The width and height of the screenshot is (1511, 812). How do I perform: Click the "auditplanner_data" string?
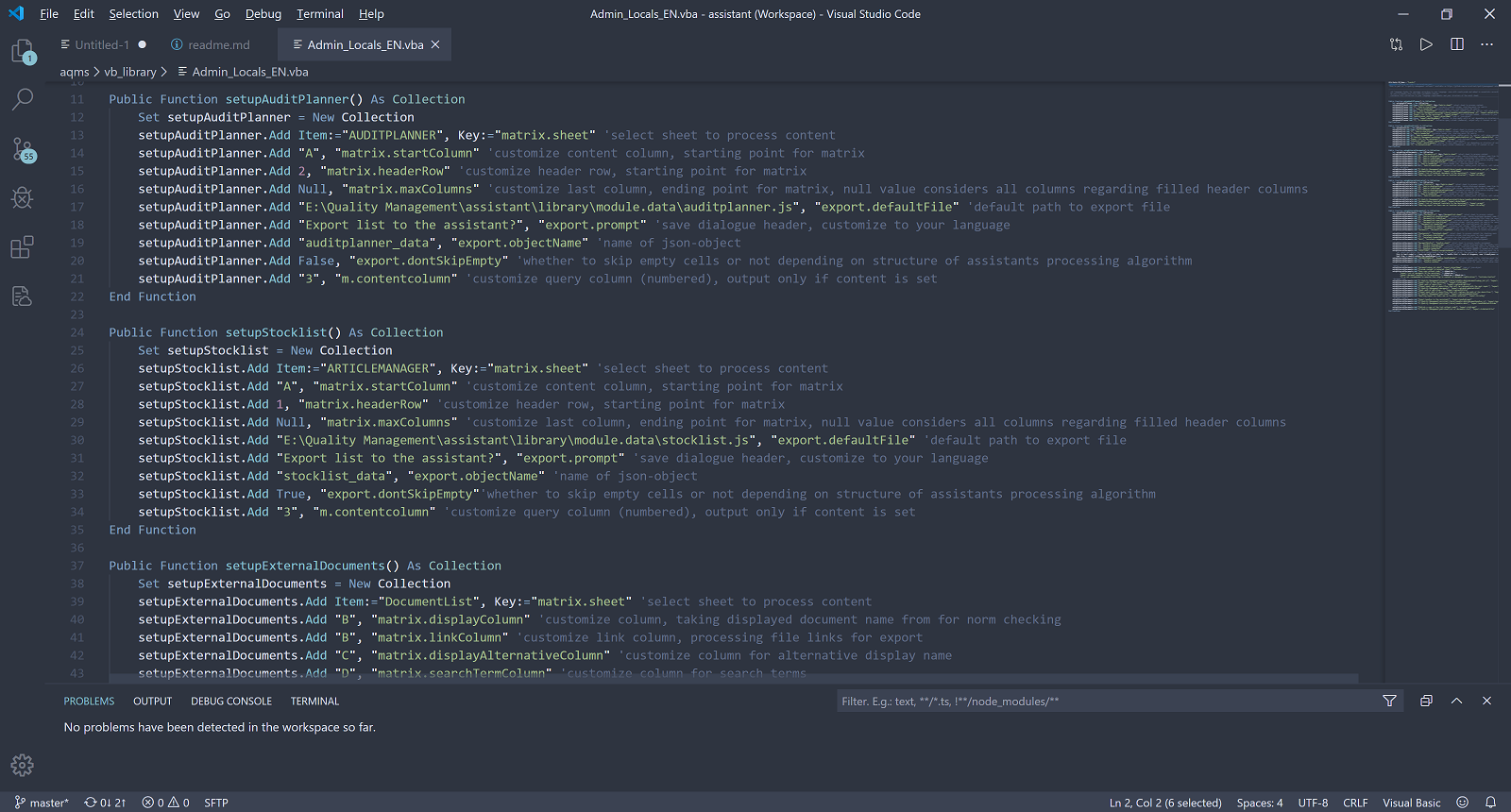coord(367,243)
